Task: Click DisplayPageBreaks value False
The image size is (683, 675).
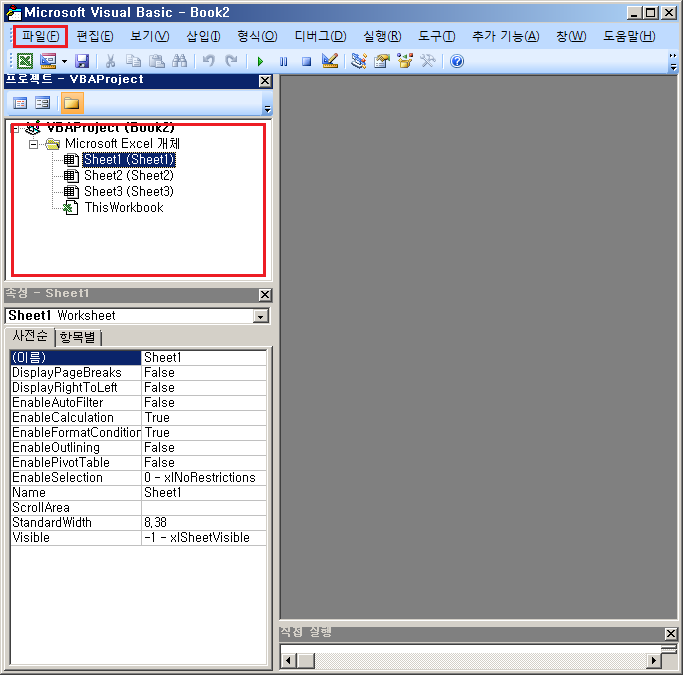Action: click(x=204, y=373)
